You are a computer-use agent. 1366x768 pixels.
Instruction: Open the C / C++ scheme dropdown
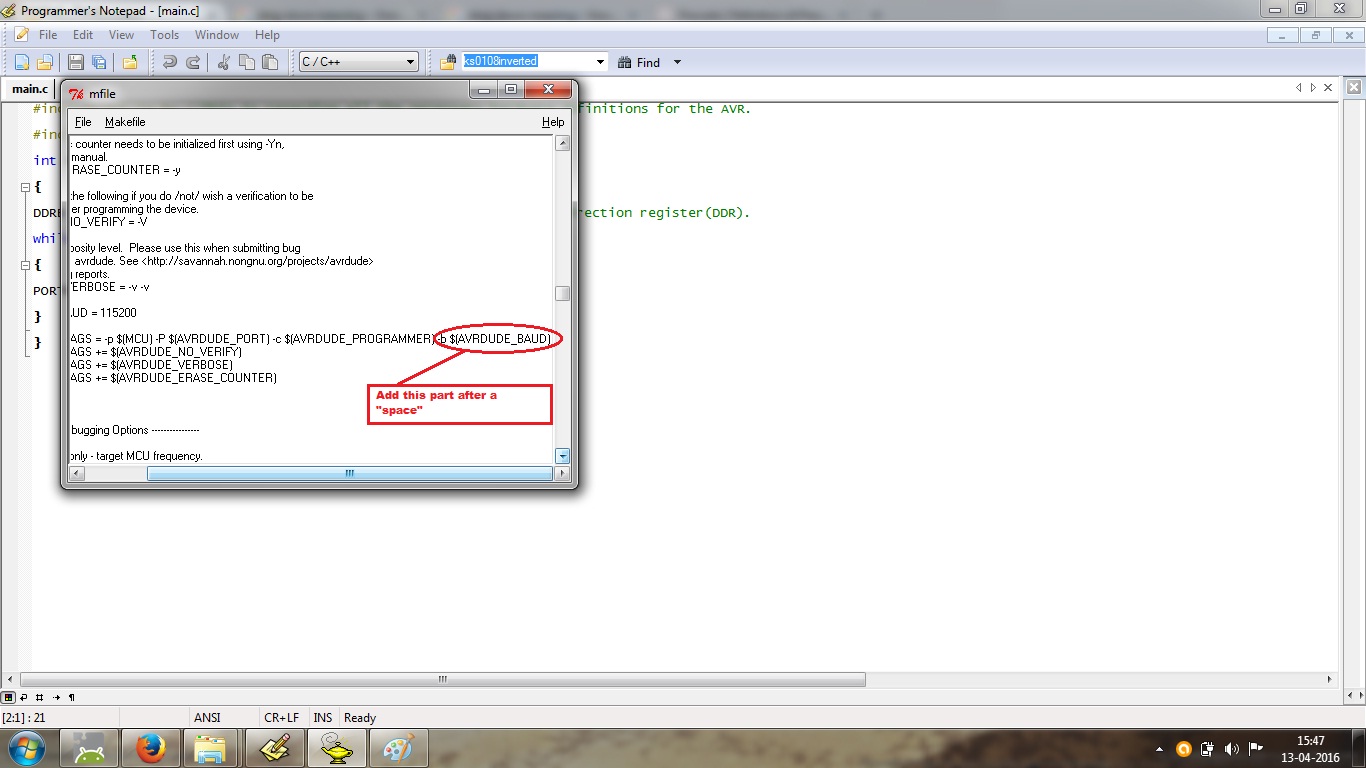point(410,61)
